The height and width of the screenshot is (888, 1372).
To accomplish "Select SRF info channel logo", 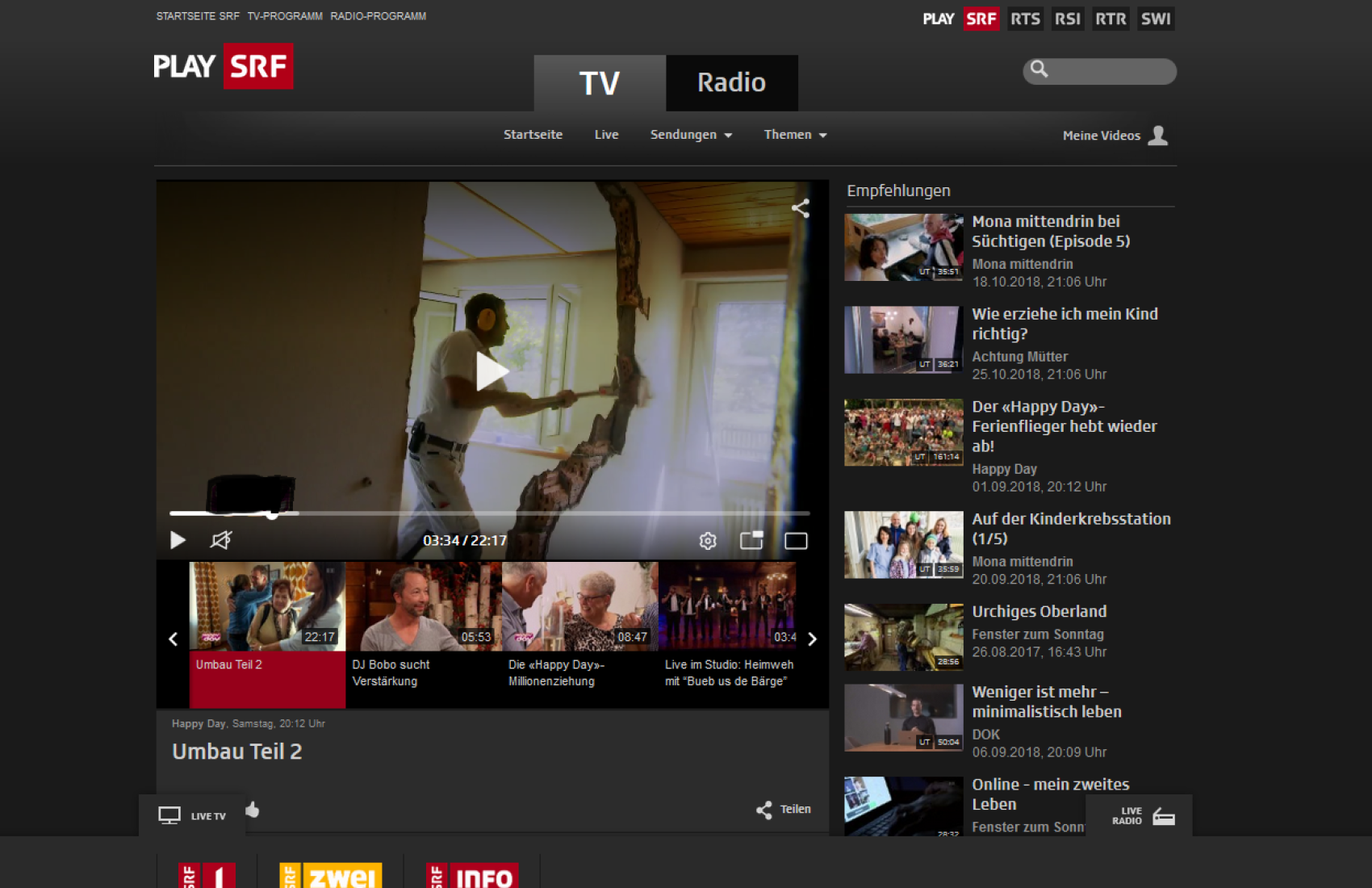I will click(x=472, y=875).
